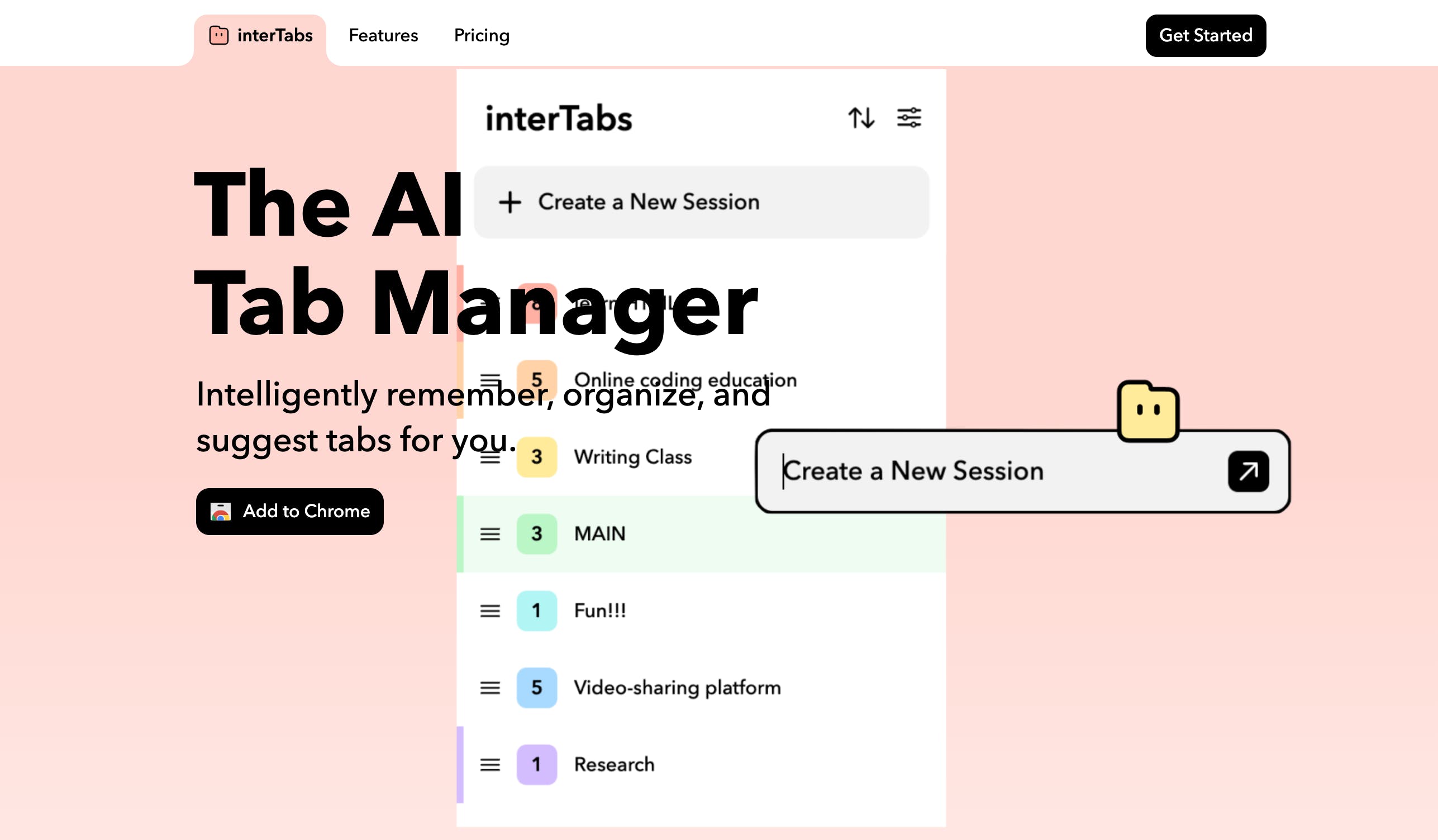The image size is (1438, 840).
Task: Click the sort arrows icon in interTabs panel
Action: click(x=860, y=117)
